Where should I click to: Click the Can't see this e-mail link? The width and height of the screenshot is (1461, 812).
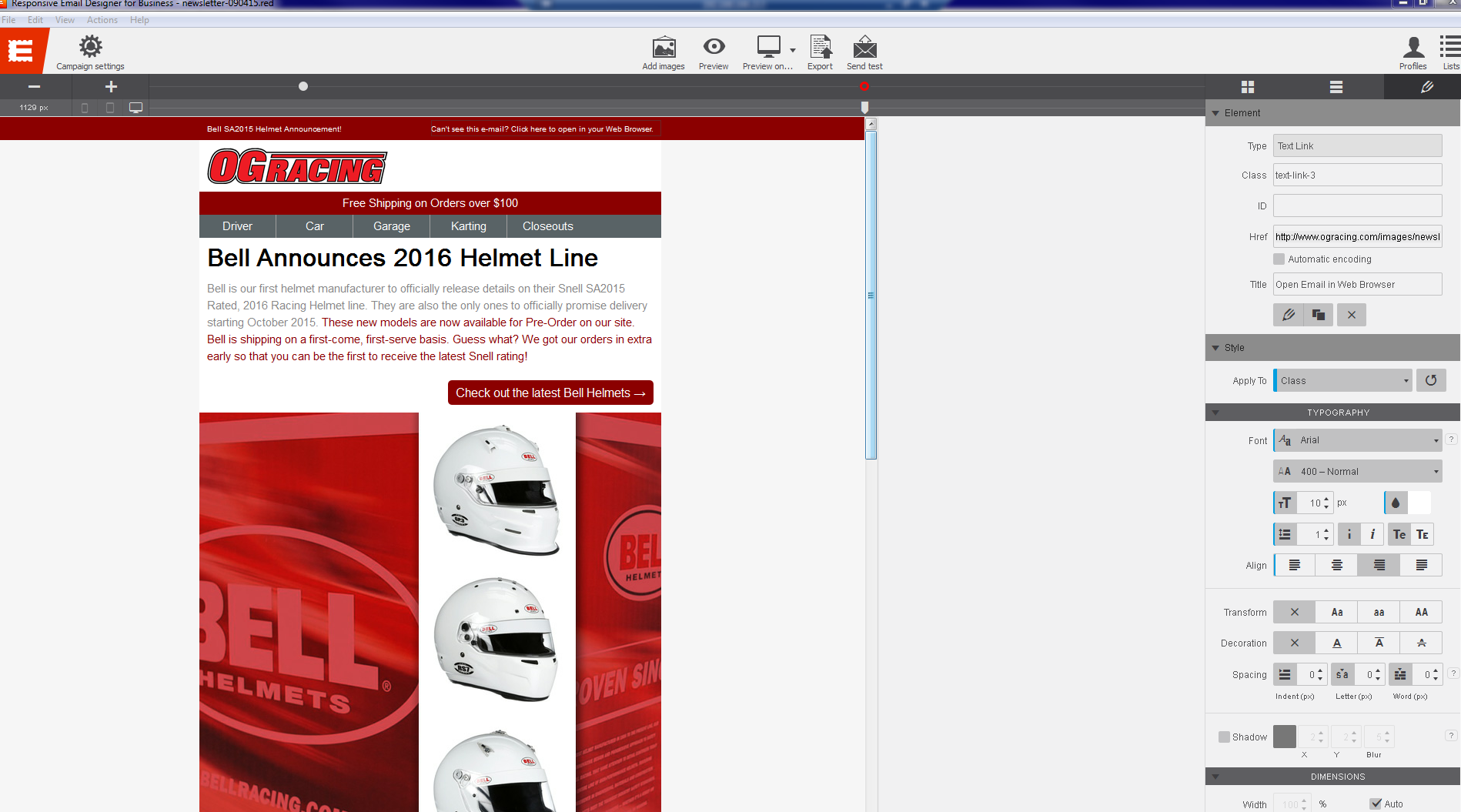pos(542,129)
